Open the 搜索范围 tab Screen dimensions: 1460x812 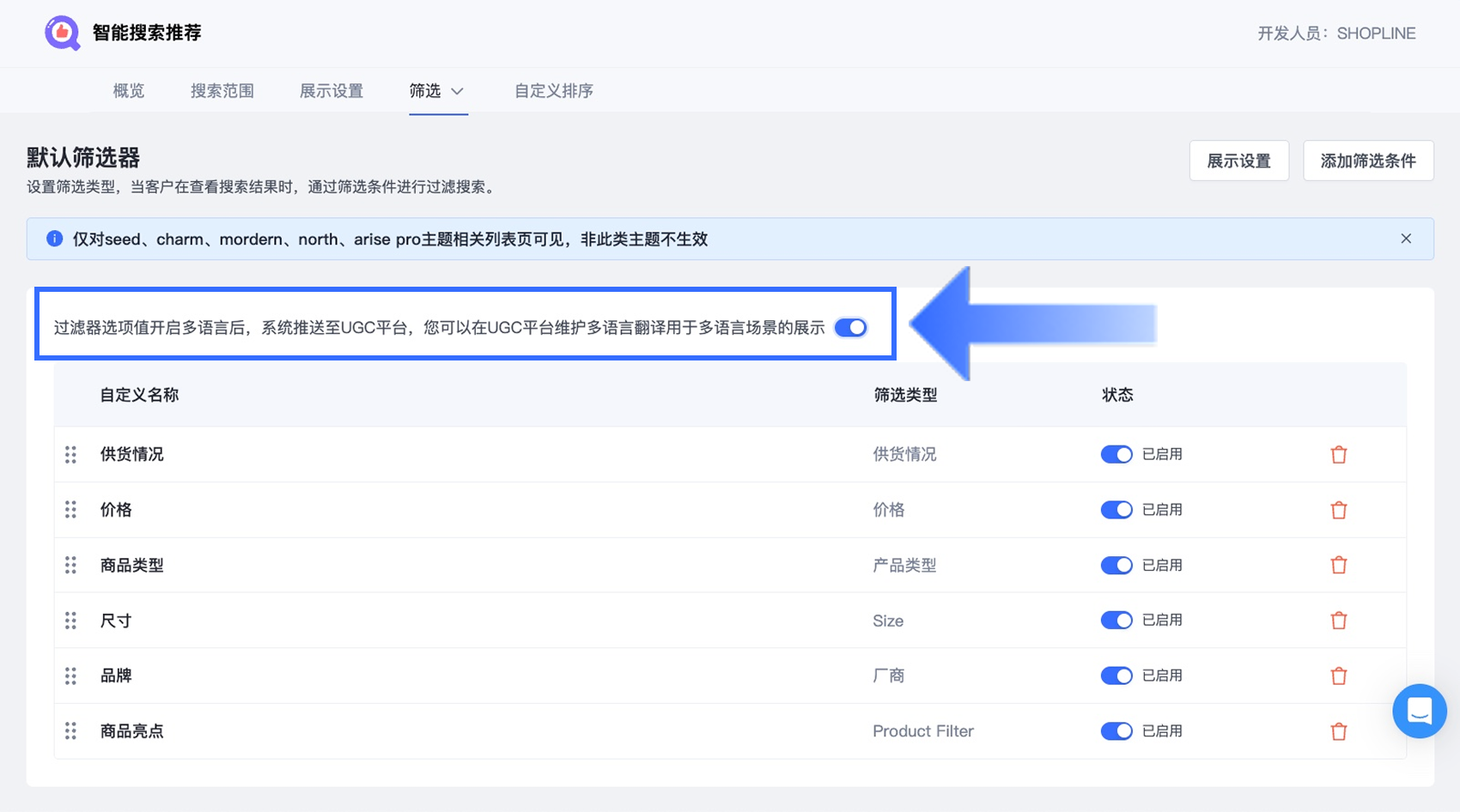point(222,91)
